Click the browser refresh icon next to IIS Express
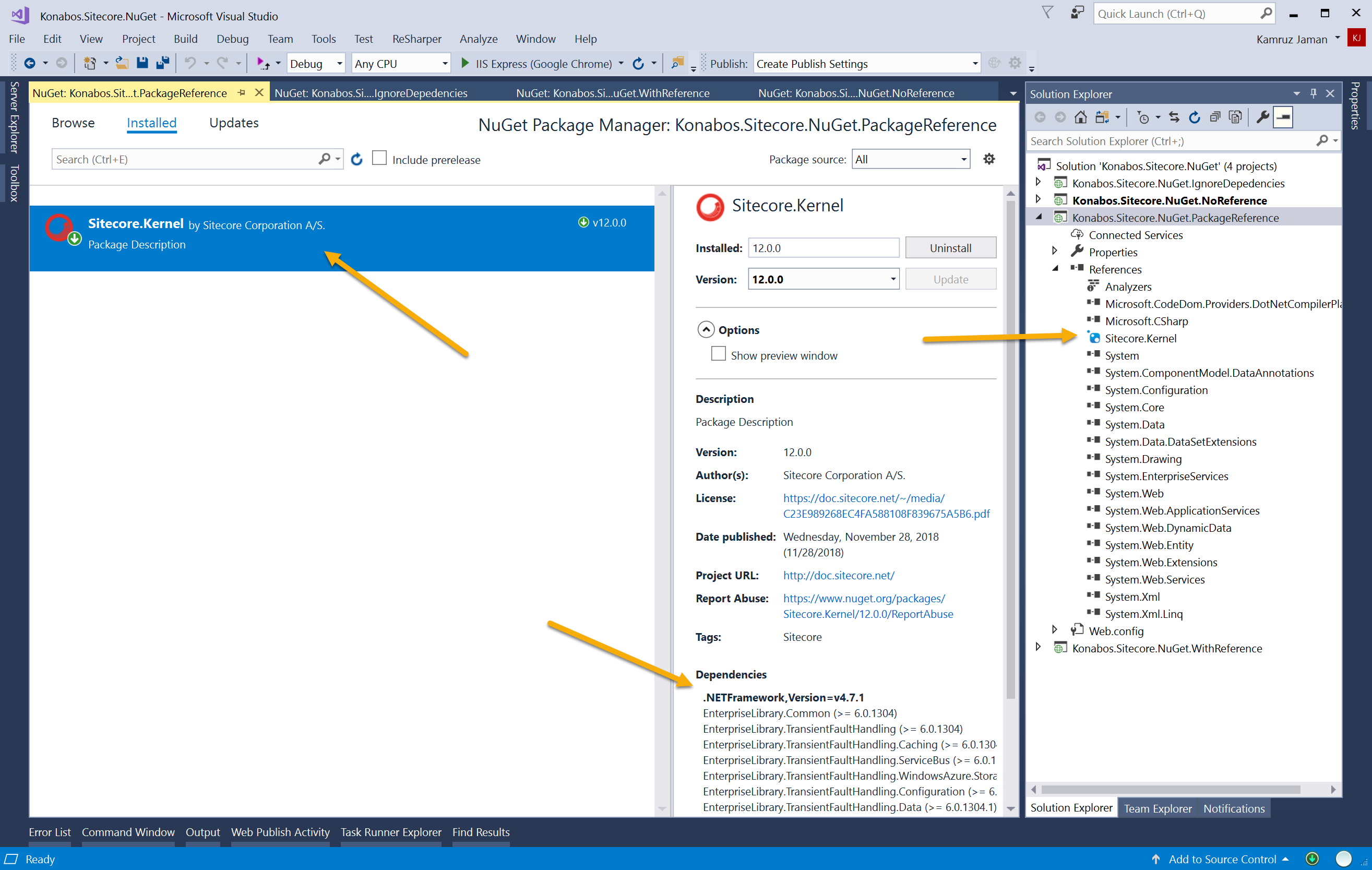This screenshot has height=870, width=1372. 639,64
